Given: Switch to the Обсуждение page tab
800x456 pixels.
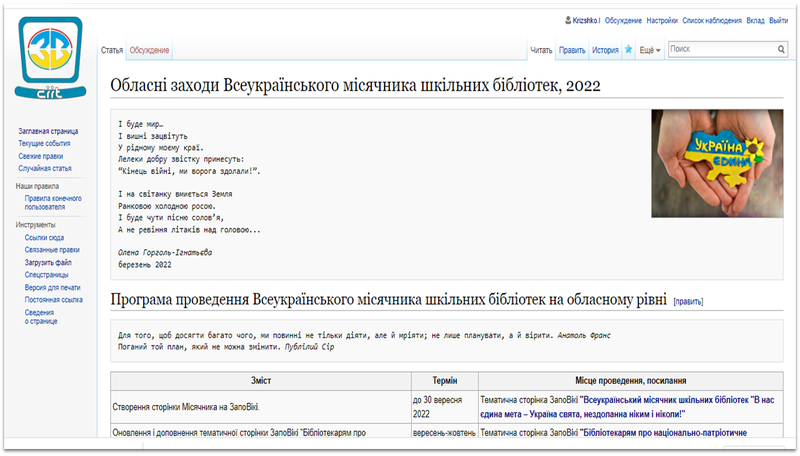Looking at the screenshot, I should [149, 50].
